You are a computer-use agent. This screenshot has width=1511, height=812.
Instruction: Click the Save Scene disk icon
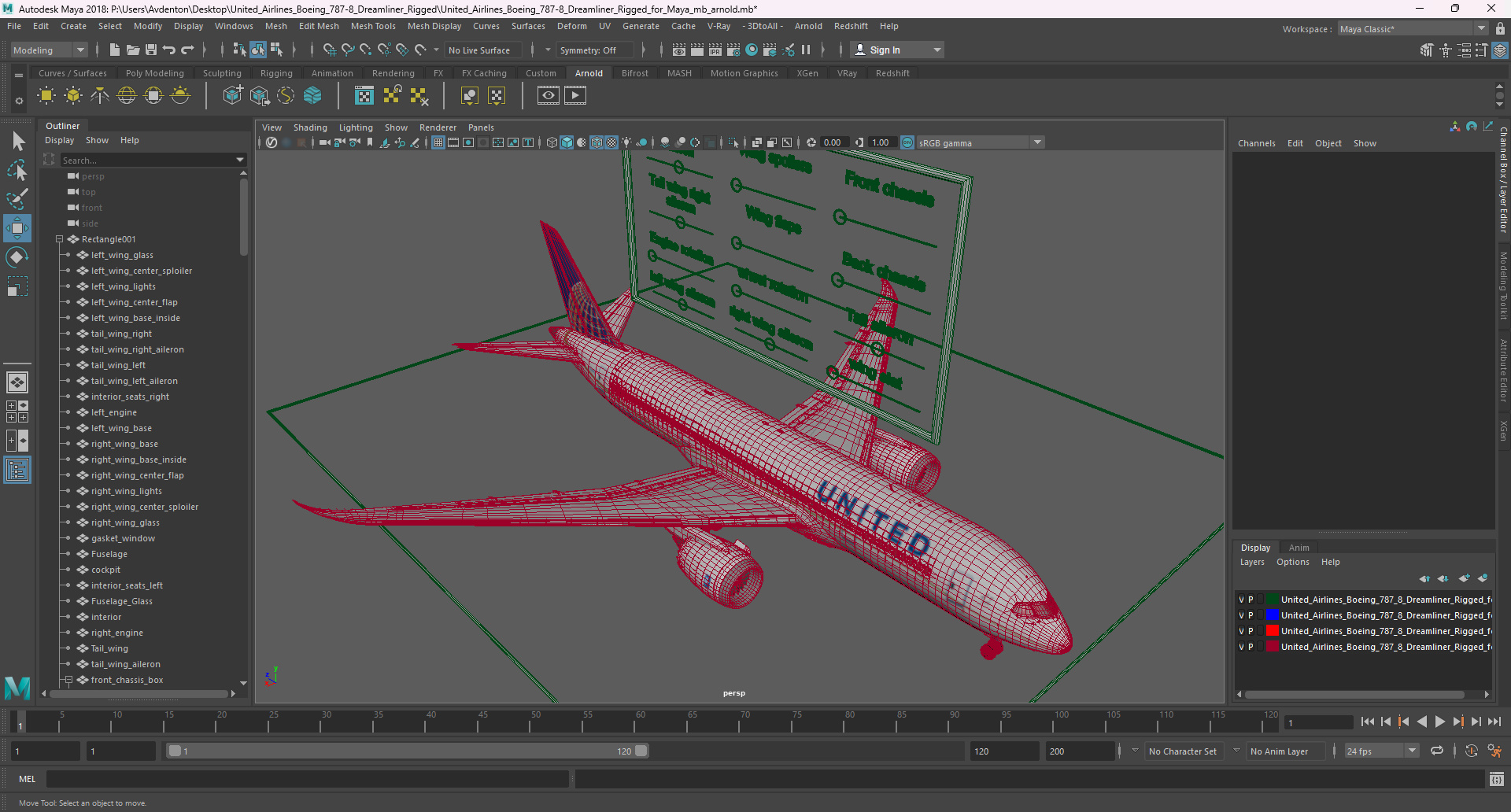tap(151, 50)
